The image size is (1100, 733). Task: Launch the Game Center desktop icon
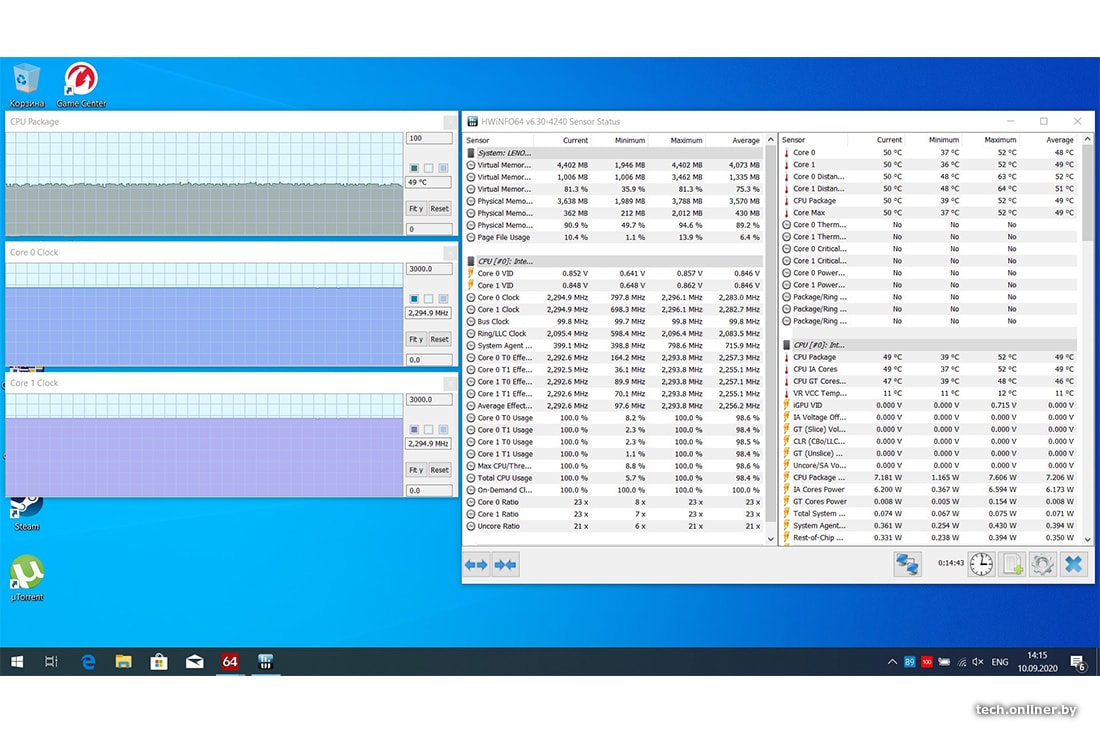[81, 85]
